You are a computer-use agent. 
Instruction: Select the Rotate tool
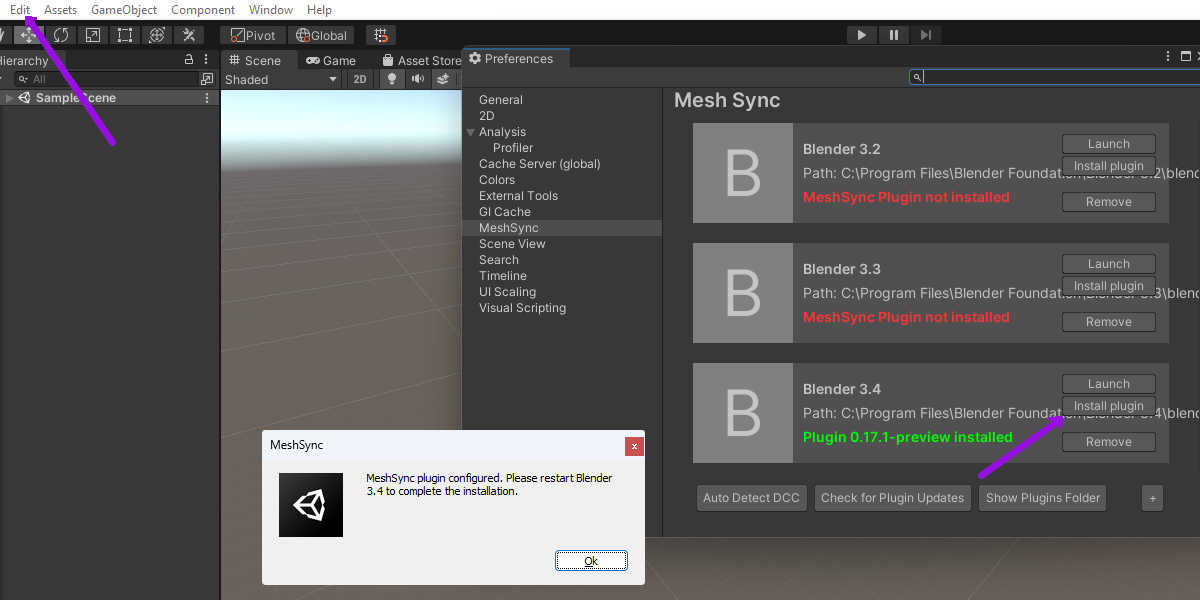pos(61,35)
